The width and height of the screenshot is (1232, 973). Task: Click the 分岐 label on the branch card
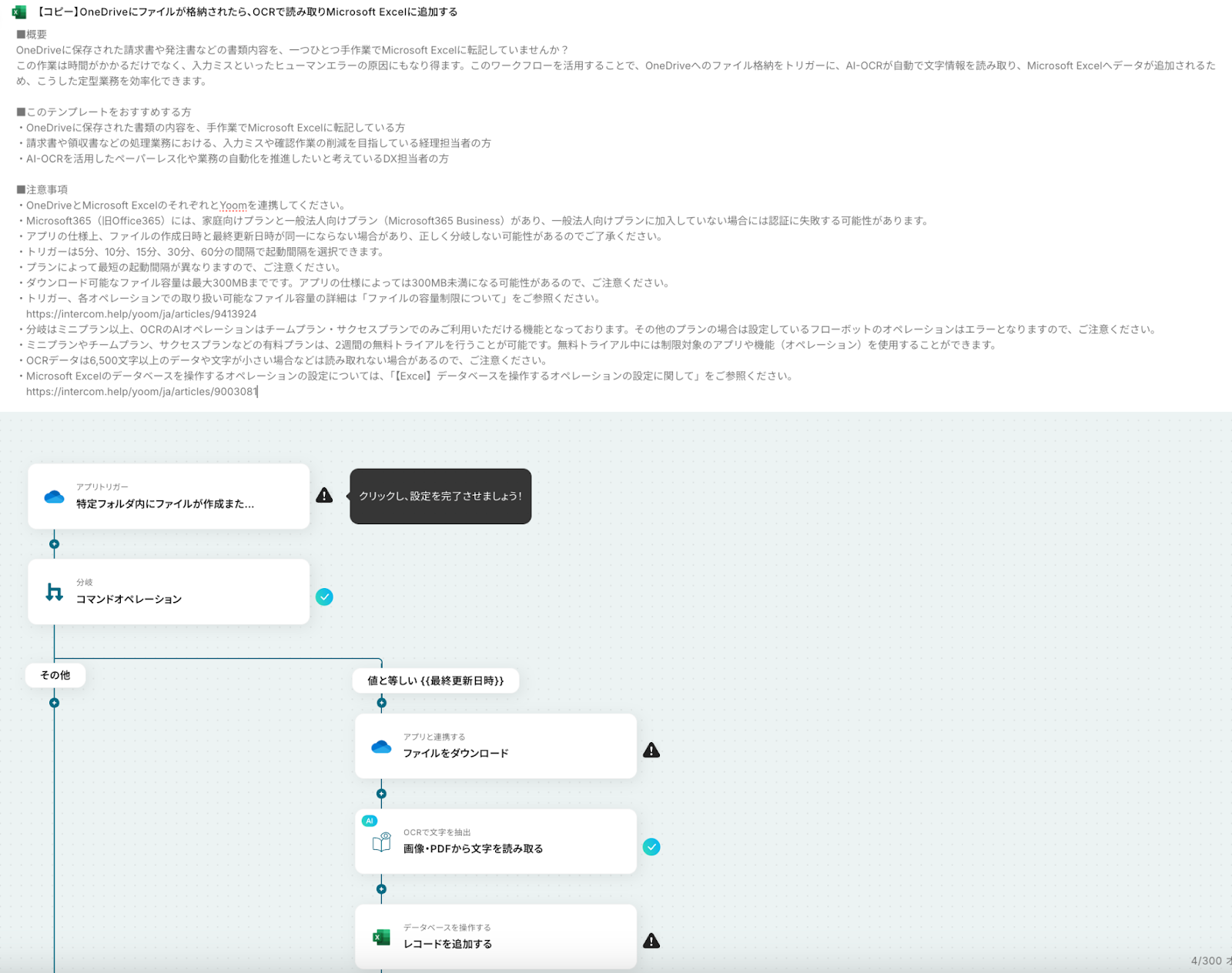click(x=85, y=582)
